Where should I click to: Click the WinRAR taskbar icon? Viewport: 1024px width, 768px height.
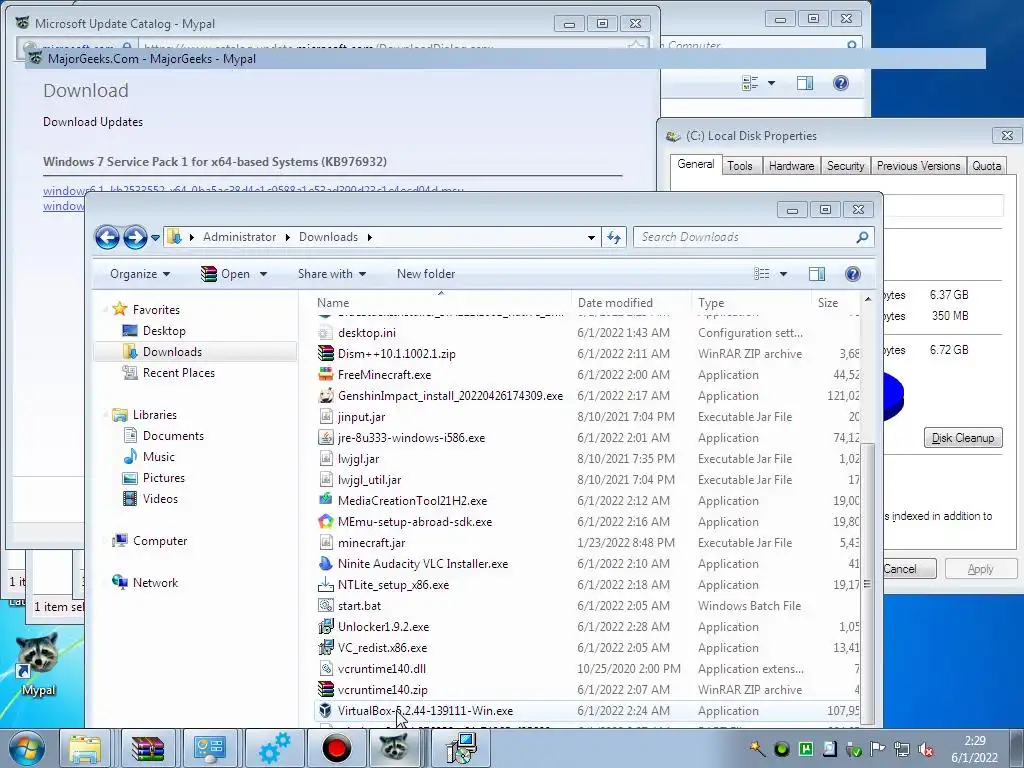click(148, 748)
